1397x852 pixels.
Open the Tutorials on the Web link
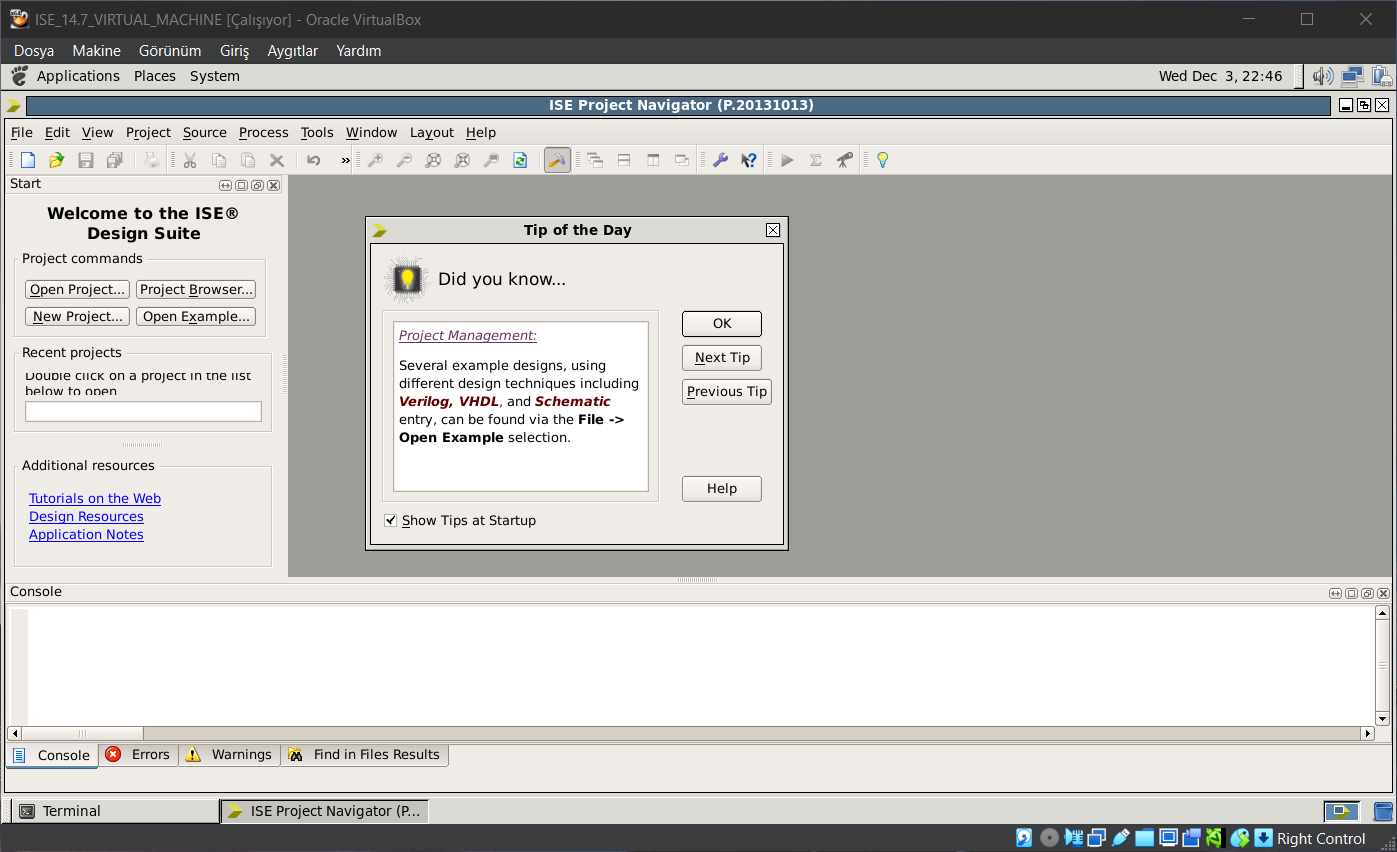point(95,498)
